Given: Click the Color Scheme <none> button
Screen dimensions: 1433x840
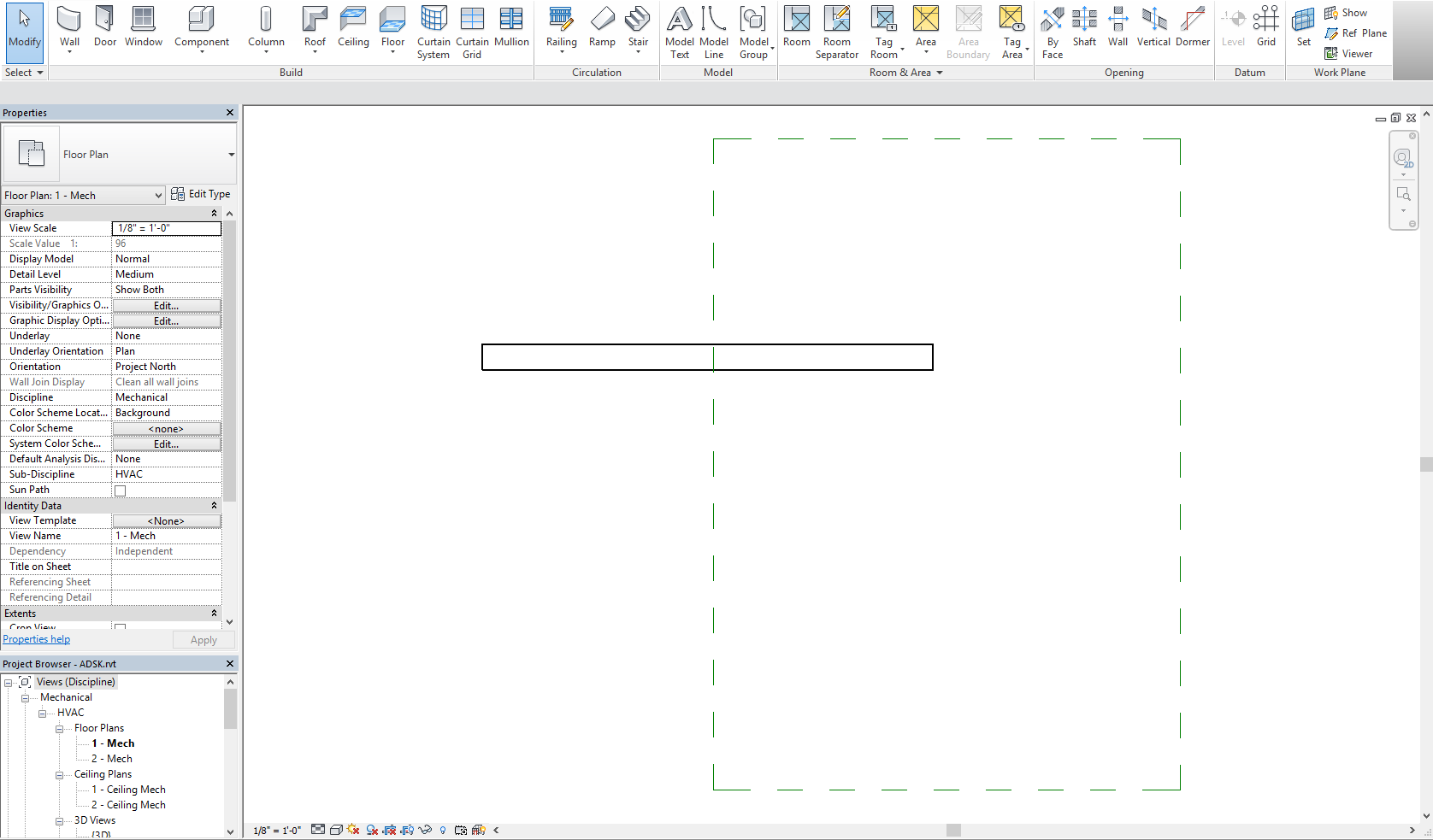Looking at the screenshot, I should (167, 429).
